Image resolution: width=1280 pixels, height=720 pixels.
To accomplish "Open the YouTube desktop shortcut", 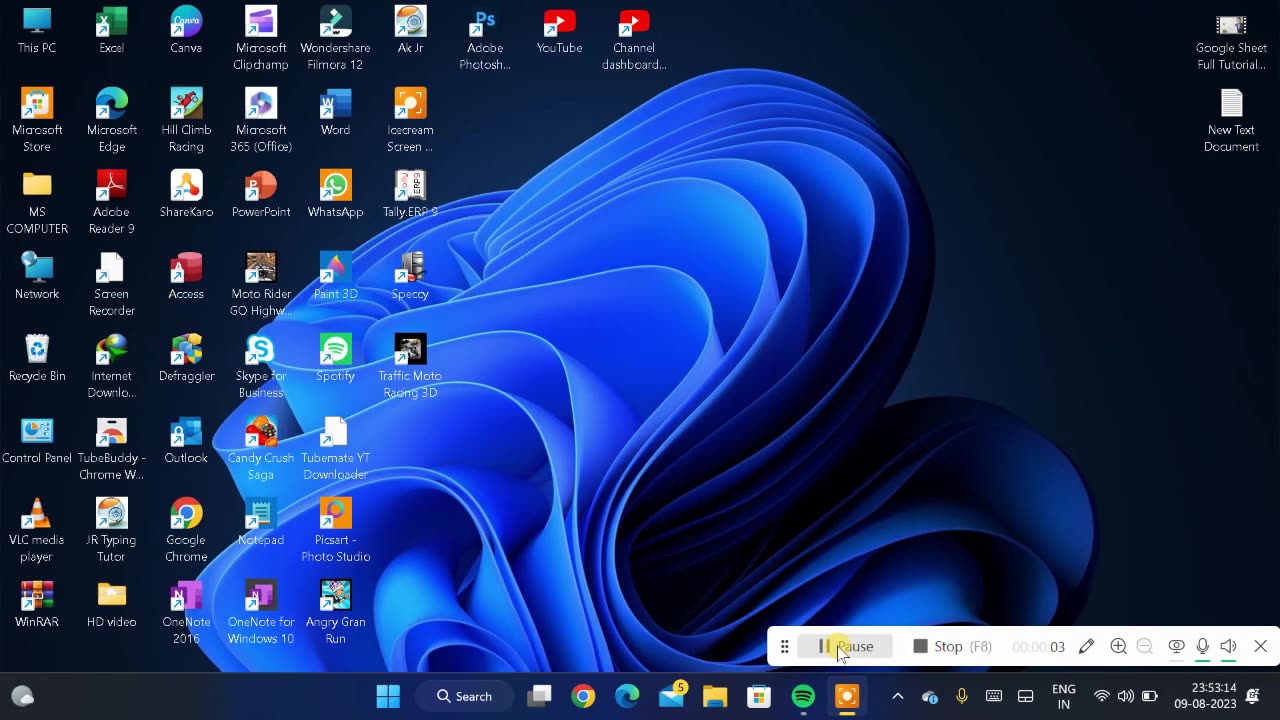I will 559,31.
